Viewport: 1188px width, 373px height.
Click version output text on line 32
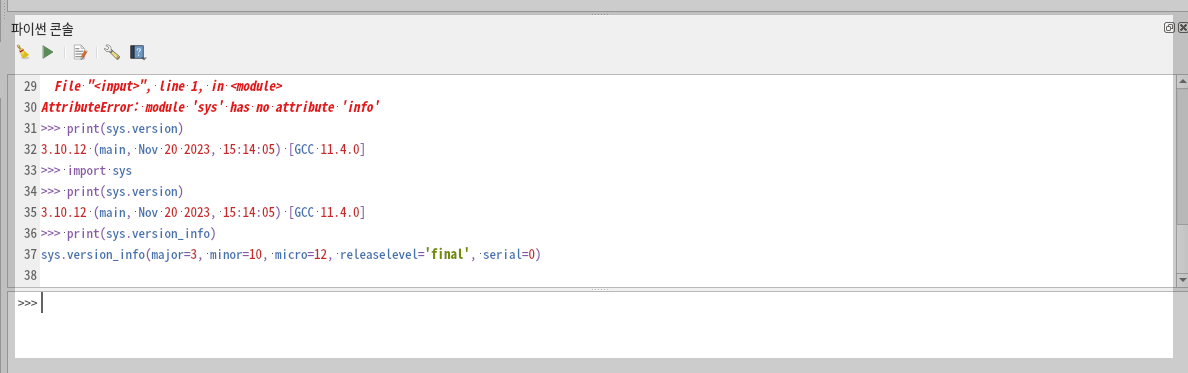click(203, 149)
